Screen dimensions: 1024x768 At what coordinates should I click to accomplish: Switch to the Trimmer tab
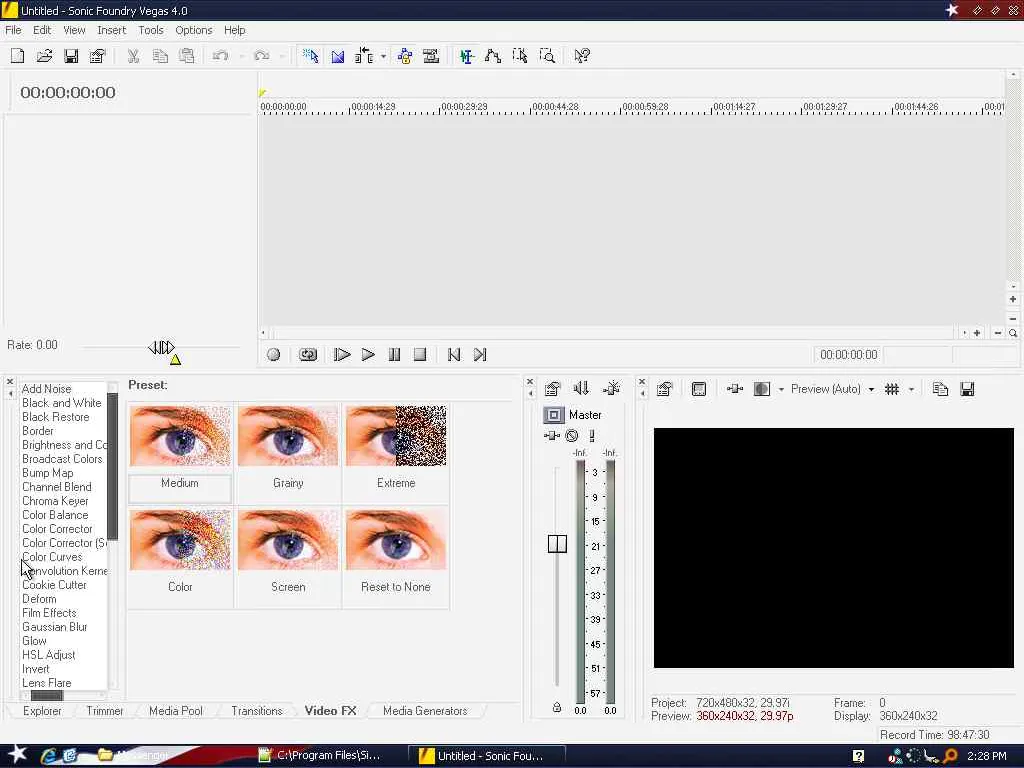click(104, 711)
